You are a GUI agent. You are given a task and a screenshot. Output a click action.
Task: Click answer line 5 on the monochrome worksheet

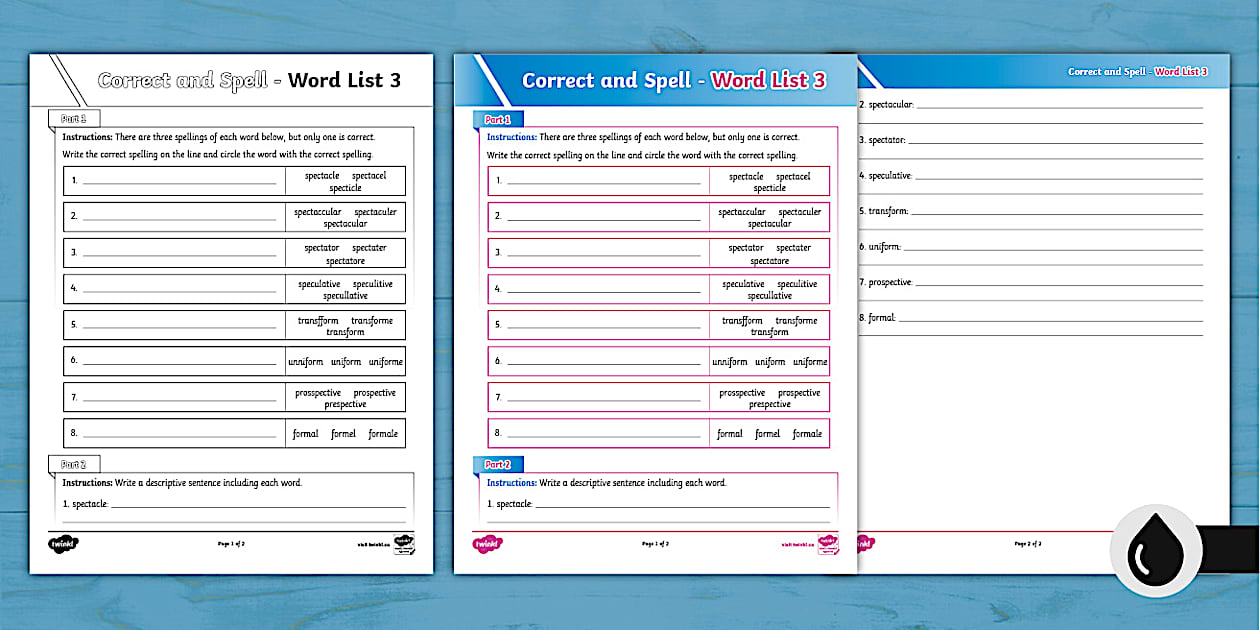click(179, 325)
